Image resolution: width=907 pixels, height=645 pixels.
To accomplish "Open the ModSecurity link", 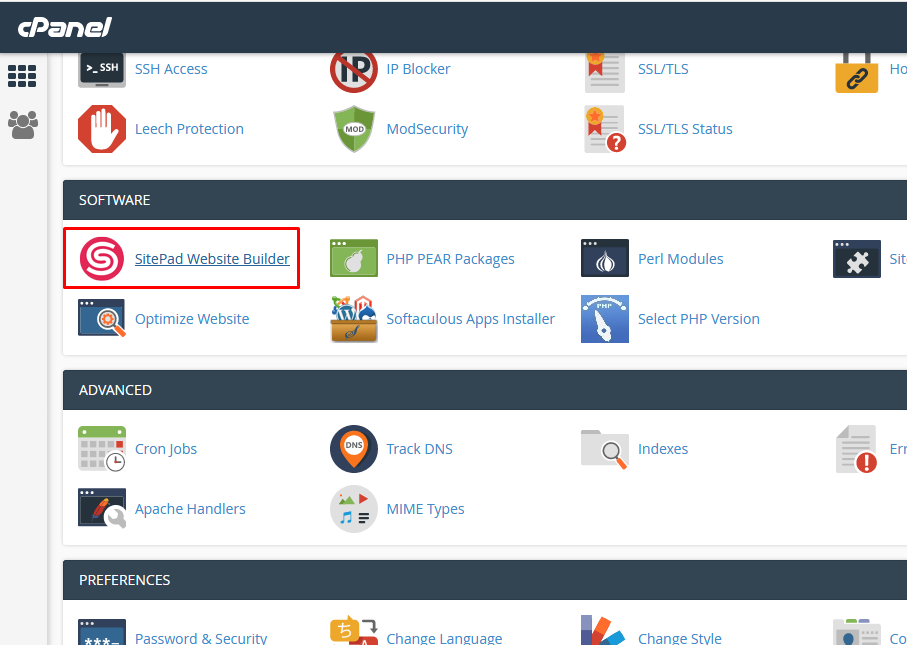I will point(427,129).
